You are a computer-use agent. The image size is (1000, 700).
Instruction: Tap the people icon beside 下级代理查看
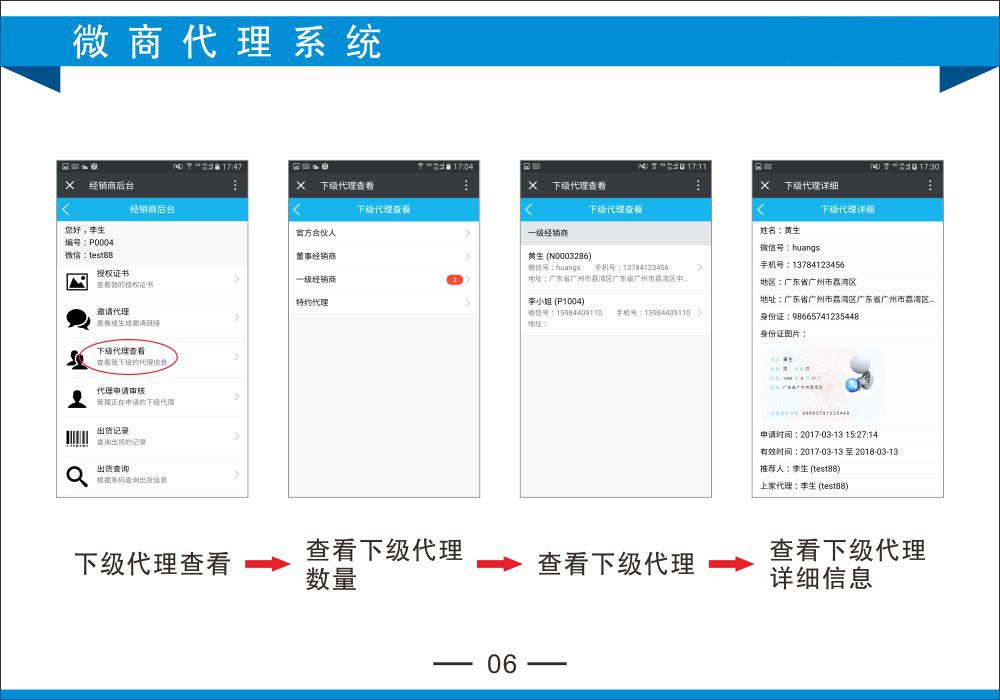(x=77, y=359)
